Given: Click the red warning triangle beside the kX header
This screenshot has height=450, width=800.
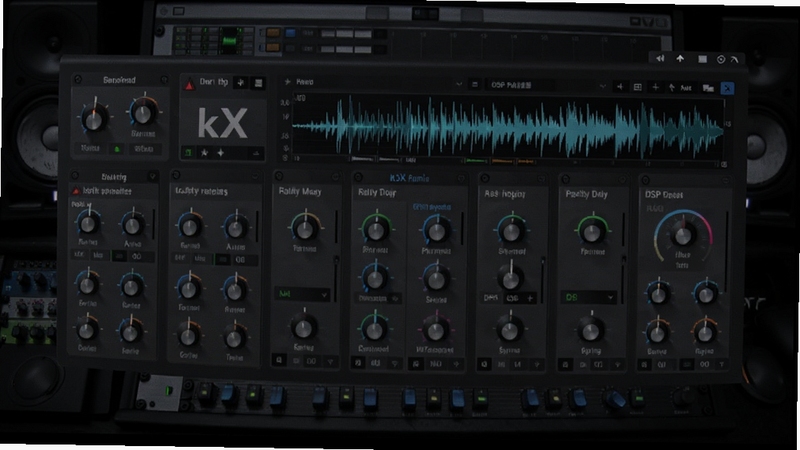Looking at the screenshot, I should (189, 85).
